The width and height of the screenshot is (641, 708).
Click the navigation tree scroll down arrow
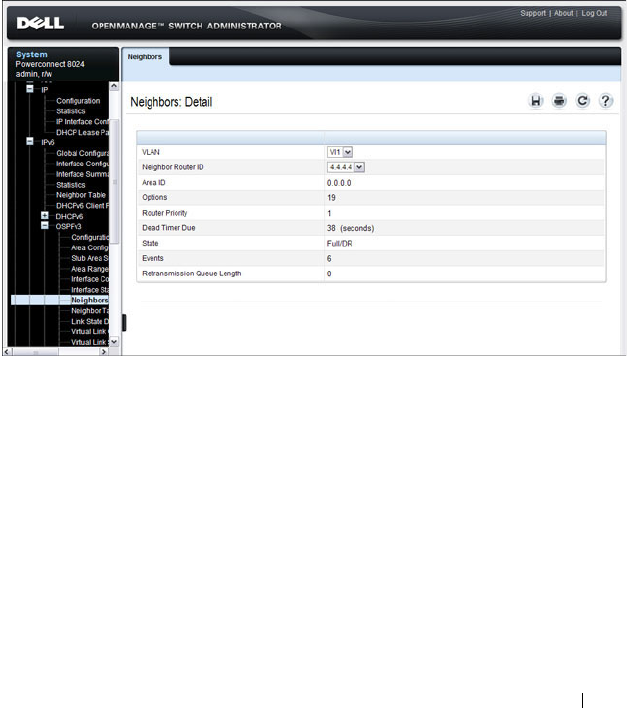(114, 342)
